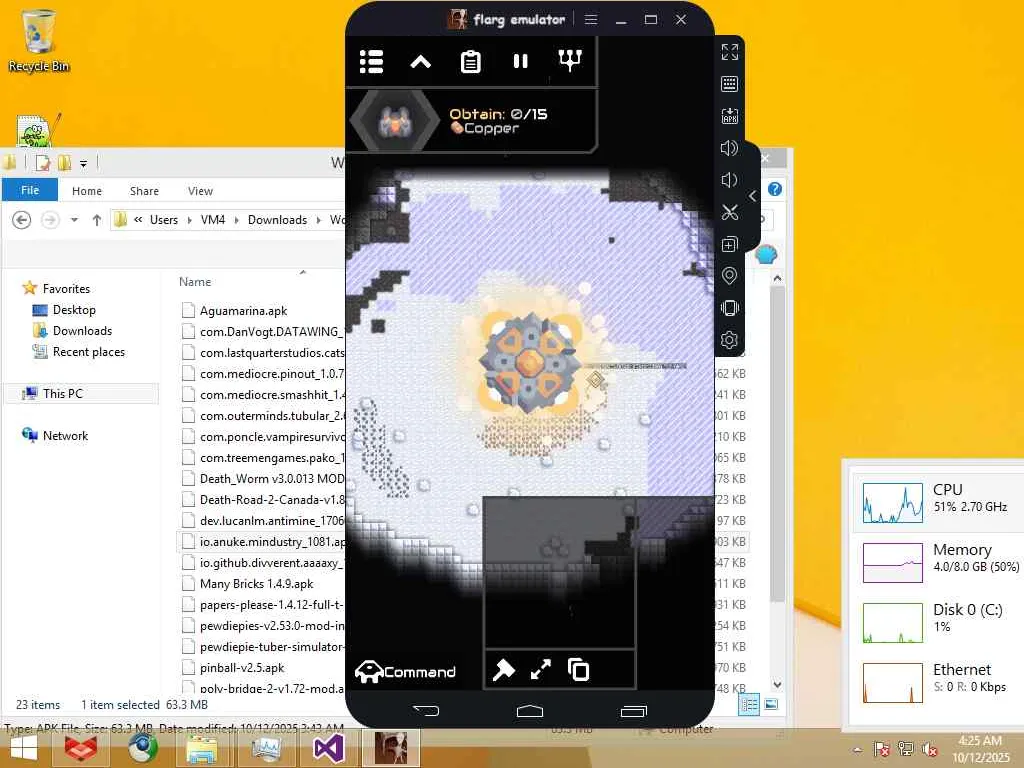Click the install APK icon in sidebar
1024x768 pixels.
(x=729, y=116)
